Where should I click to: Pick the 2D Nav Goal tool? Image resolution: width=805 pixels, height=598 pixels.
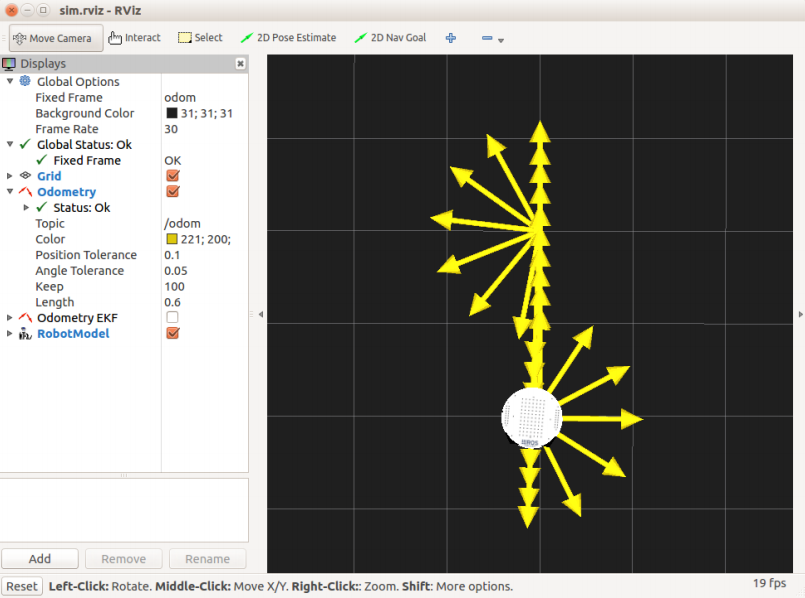390,37
